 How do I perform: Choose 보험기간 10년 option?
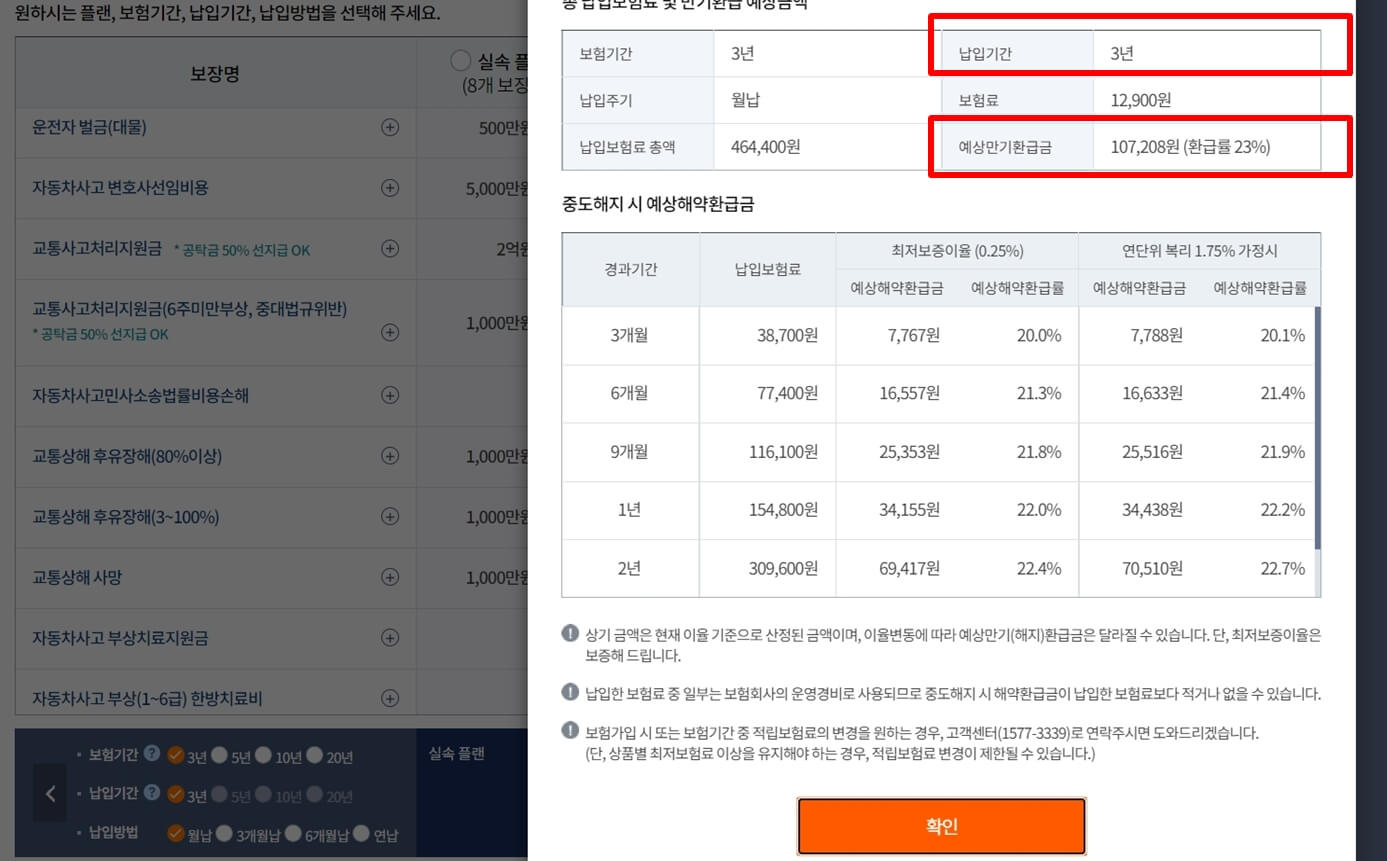[x=263, y=755]
